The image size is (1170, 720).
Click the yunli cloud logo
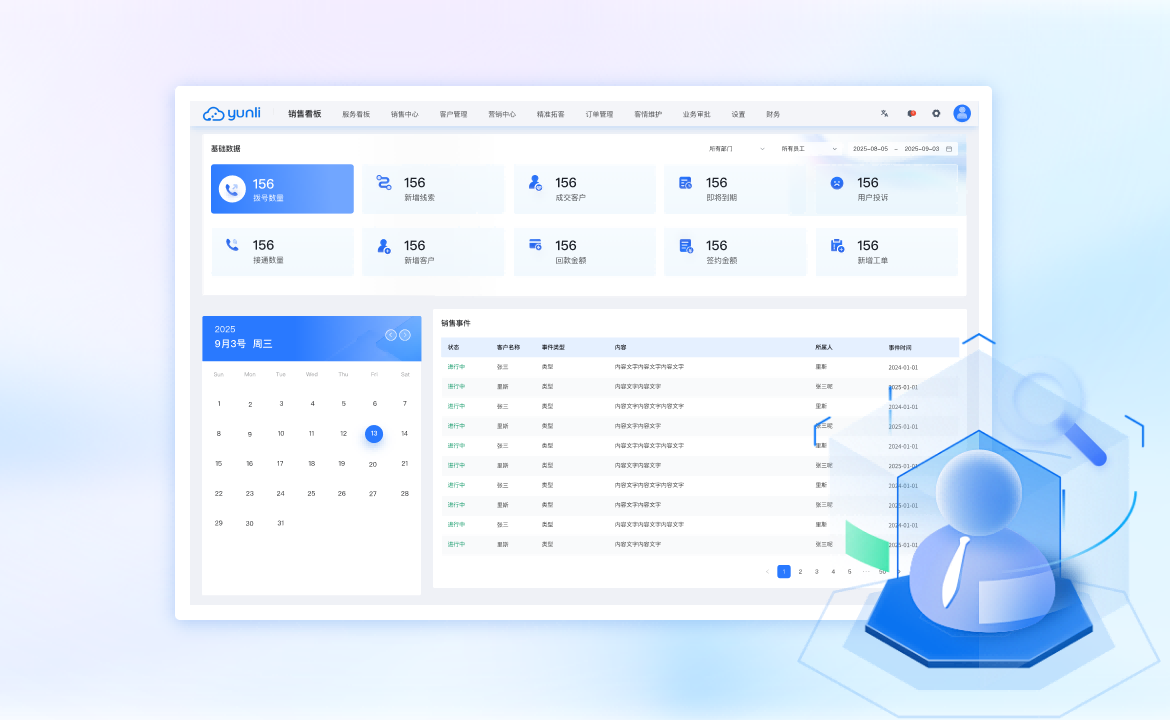pyautogui.click(x=231, y=114)
